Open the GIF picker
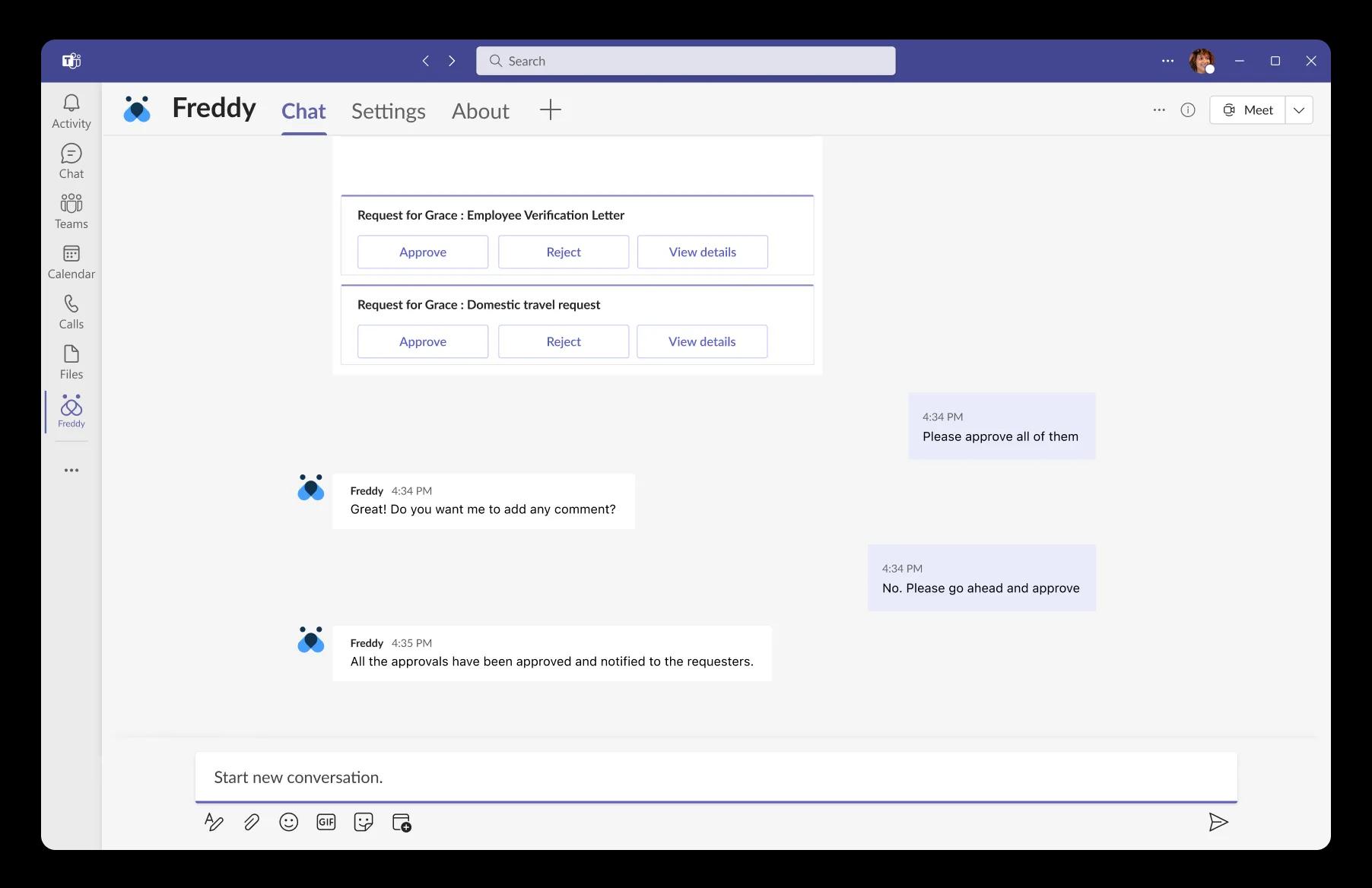Viewport: 1372px width, 888px height. pos(326,822)
